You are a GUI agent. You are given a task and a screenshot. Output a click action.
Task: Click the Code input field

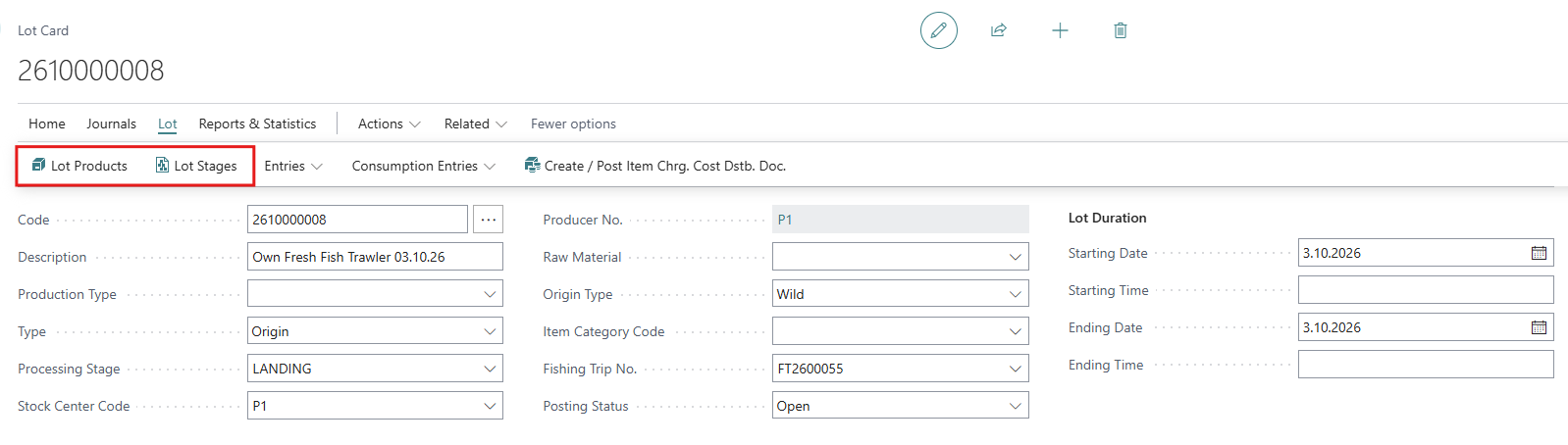(x=357, y=220)
